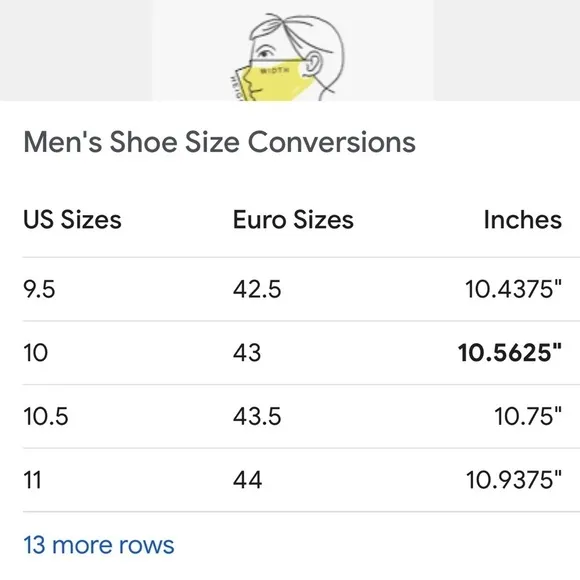Click the US size 11 cell
The image size is (580, 580).
click(x=32, y=480)
